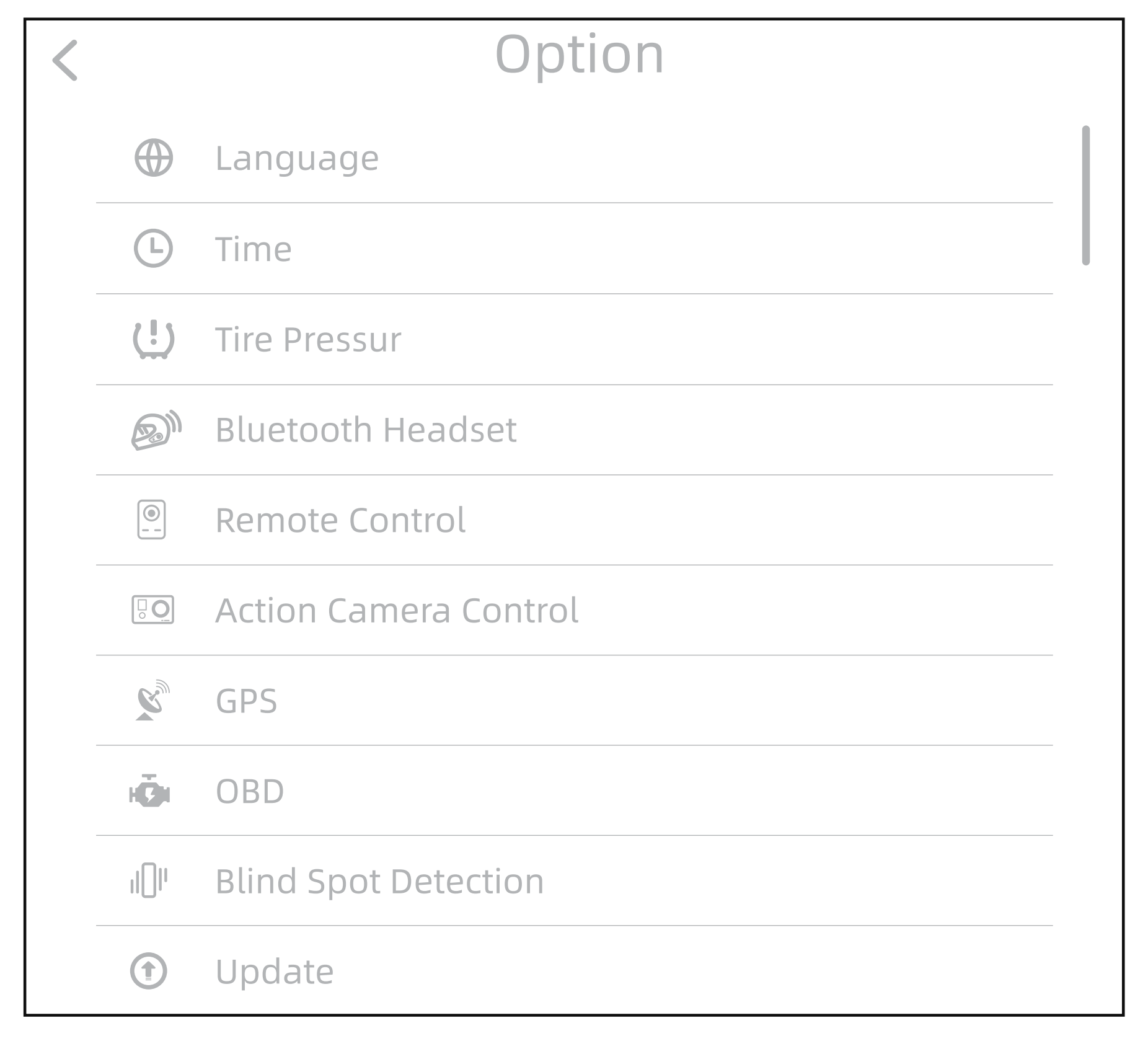Click the blind spot detection icon
This screenshot has height=1041, width=1148.
(x=149, y=880)
